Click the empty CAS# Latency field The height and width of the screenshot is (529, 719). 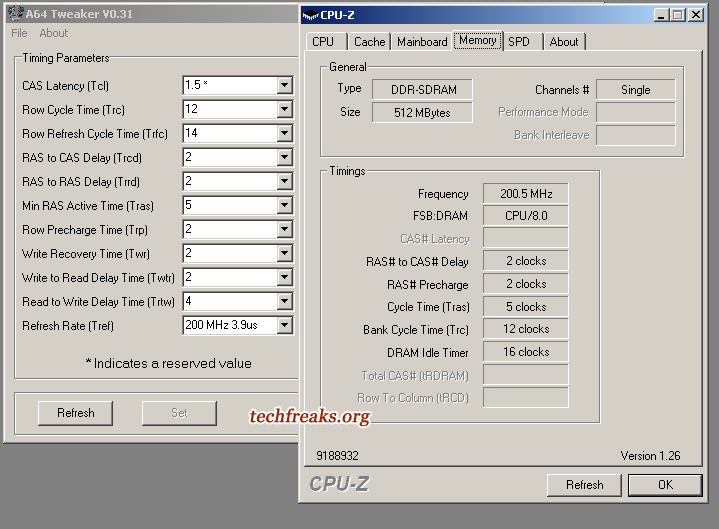526,238
